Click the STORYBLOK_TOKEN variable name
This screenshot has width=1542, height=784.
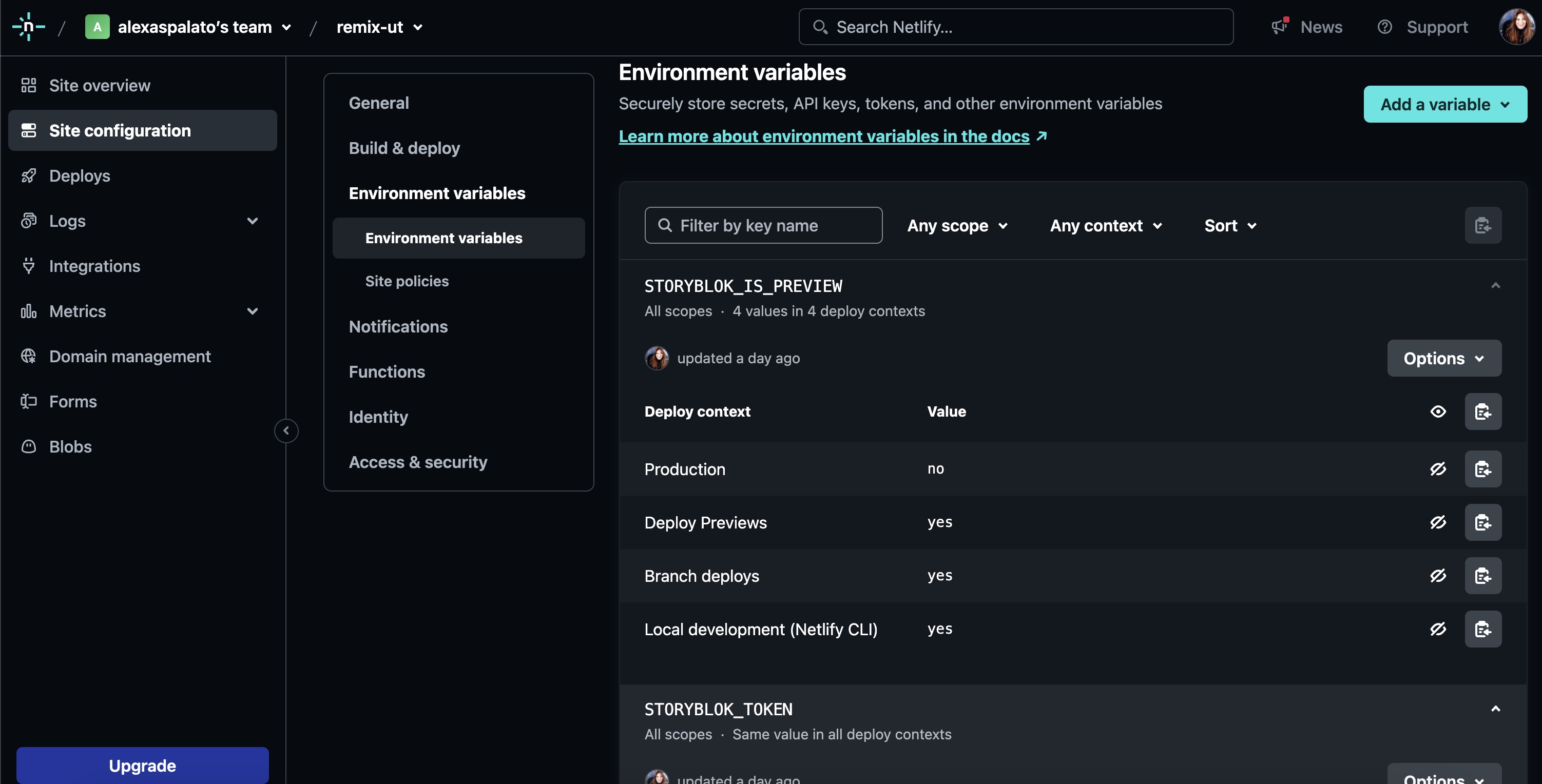(718, 710)
